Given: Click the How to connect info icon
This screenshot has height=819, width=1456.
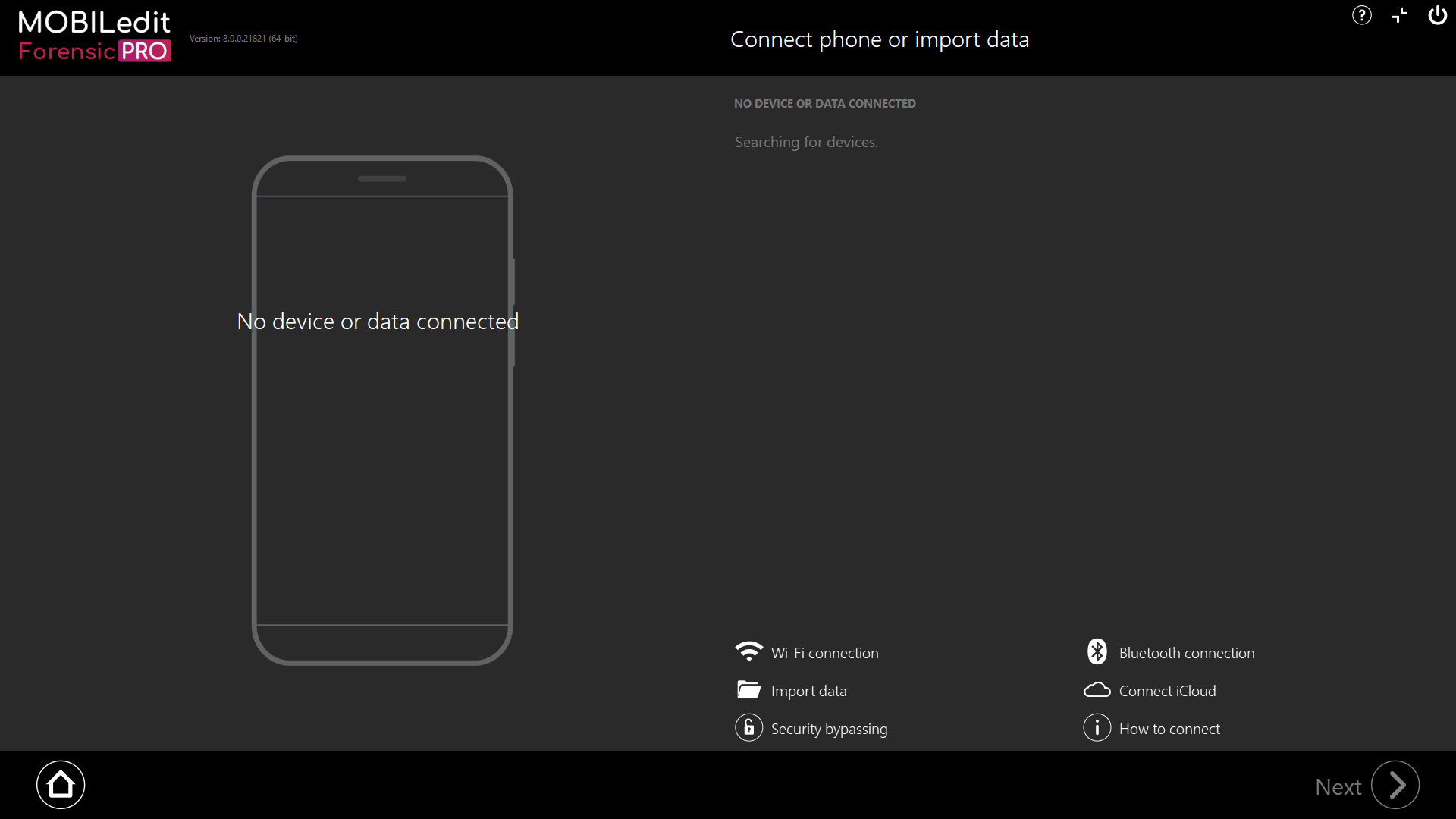Looking at the screenshot, I should [x=1097, y=728].
